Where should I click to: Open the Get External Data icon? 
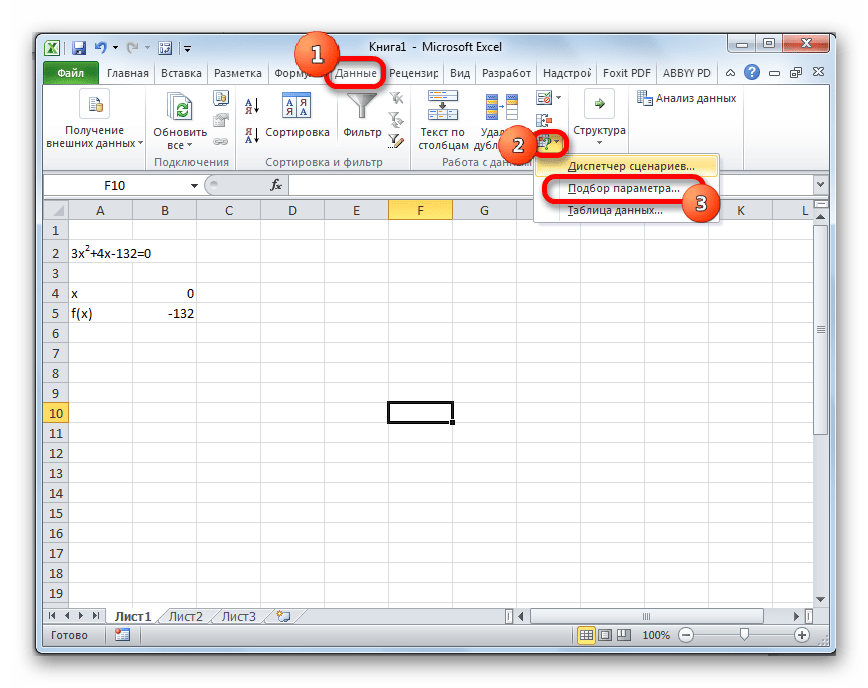(x=95, y=104)
